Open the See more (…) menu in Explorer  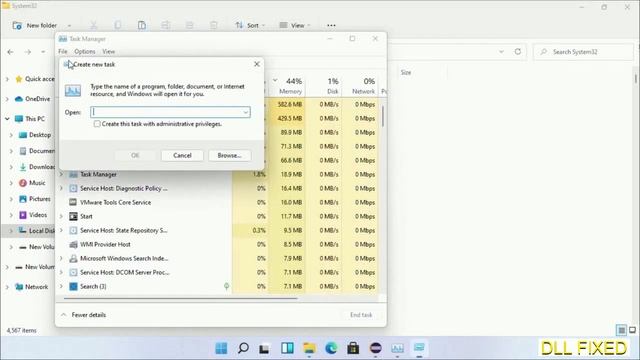(331, 25)
